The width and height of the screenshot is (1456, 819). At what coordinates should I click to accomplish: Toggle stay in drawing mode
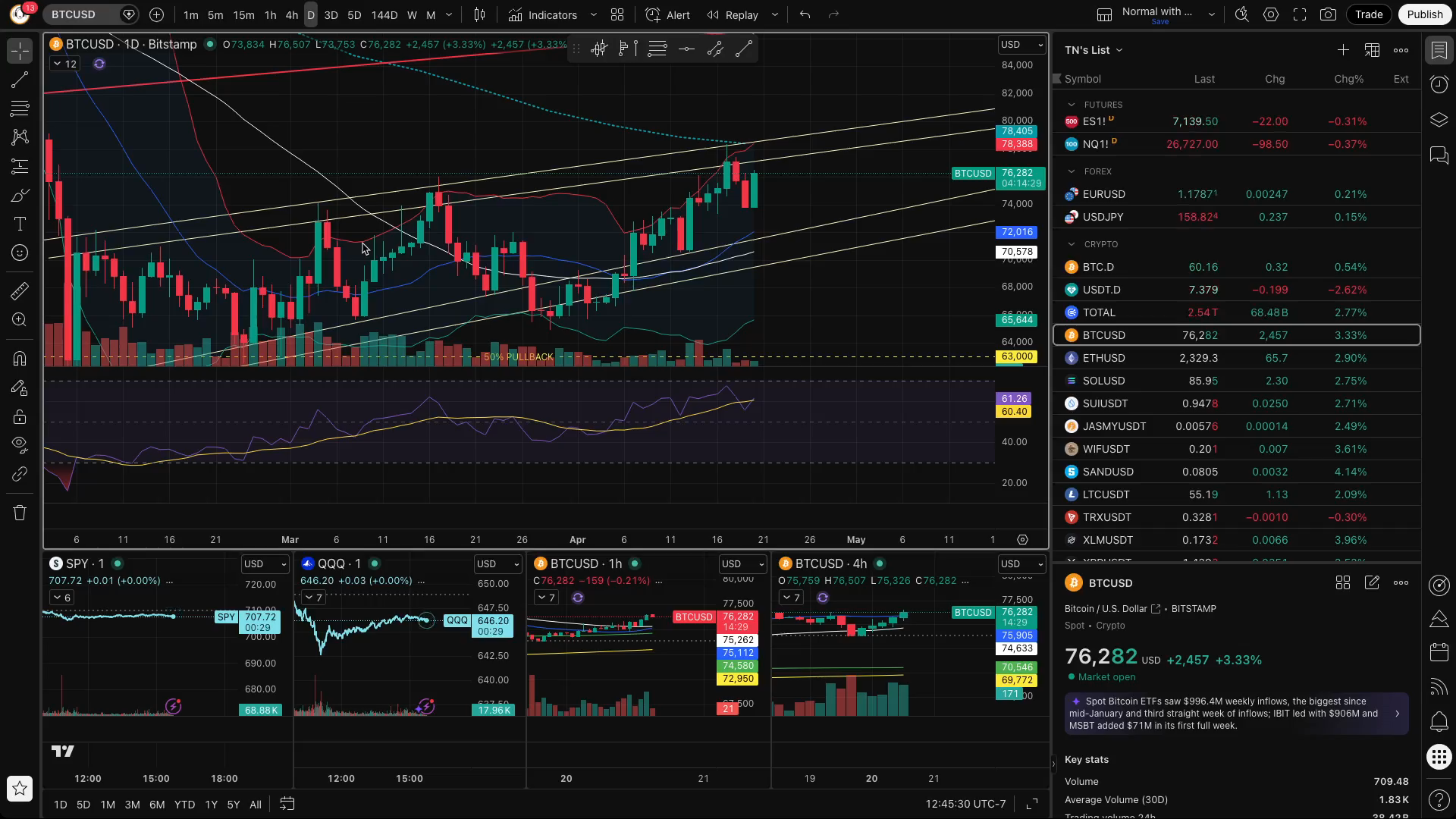pyautogui.click(x=20, y=388)
